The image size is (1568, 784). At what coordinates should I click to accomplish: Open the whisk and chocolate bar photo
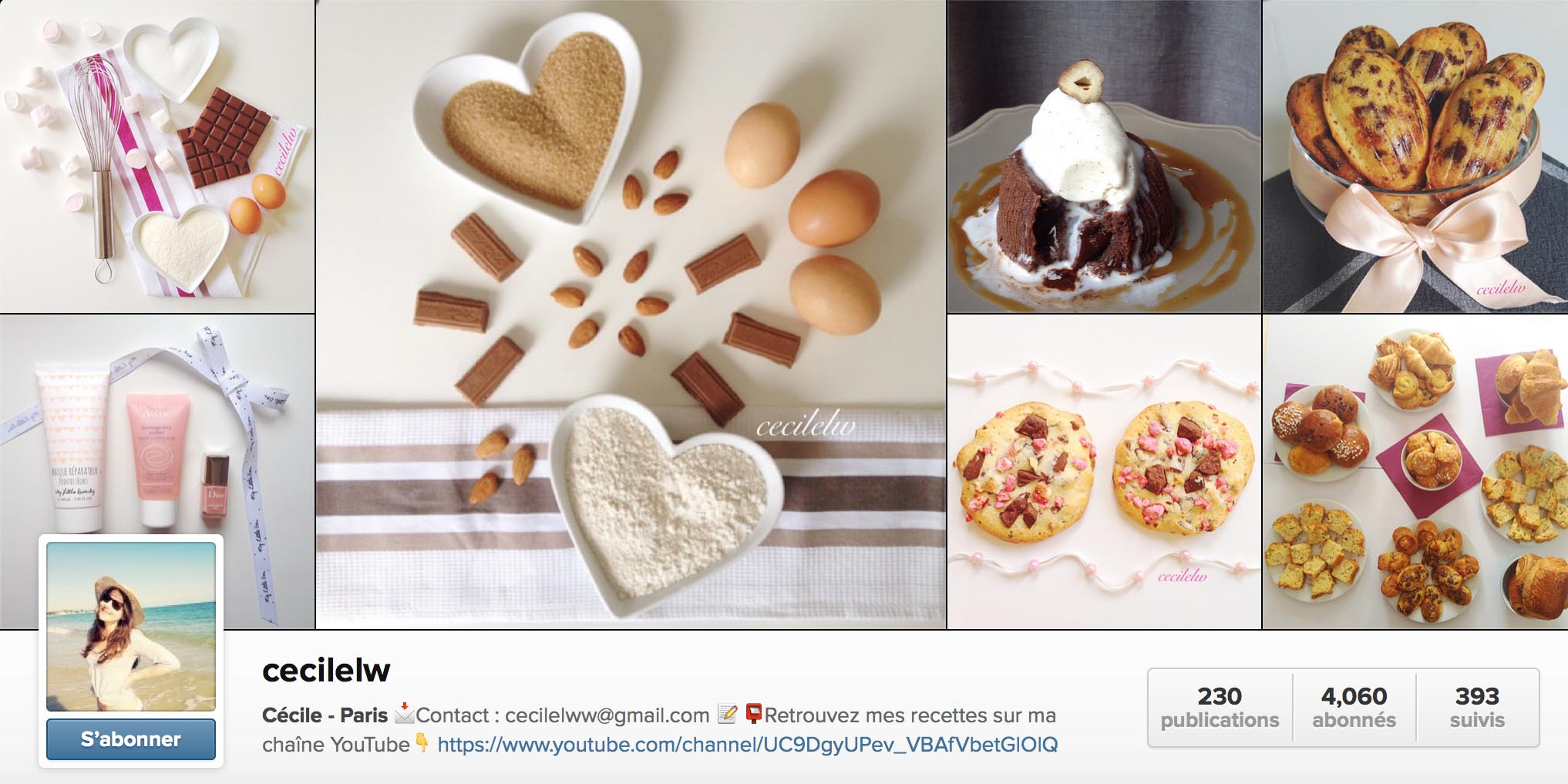point(157,156)
